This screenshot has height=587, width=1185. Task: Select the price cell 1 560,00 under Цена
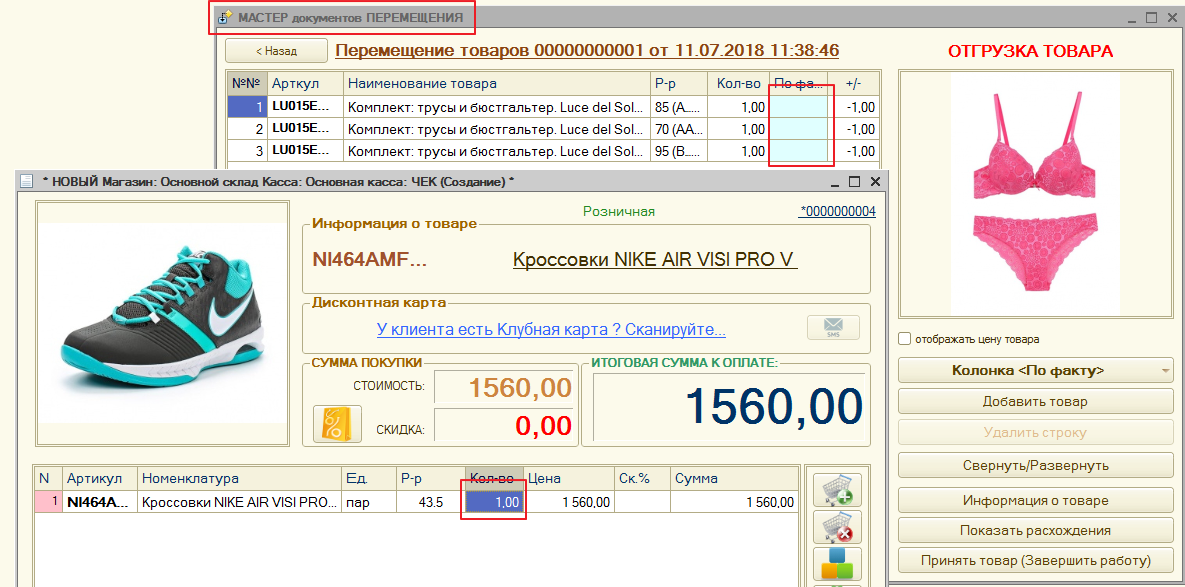pyautogui.click(x=569, y=502)
